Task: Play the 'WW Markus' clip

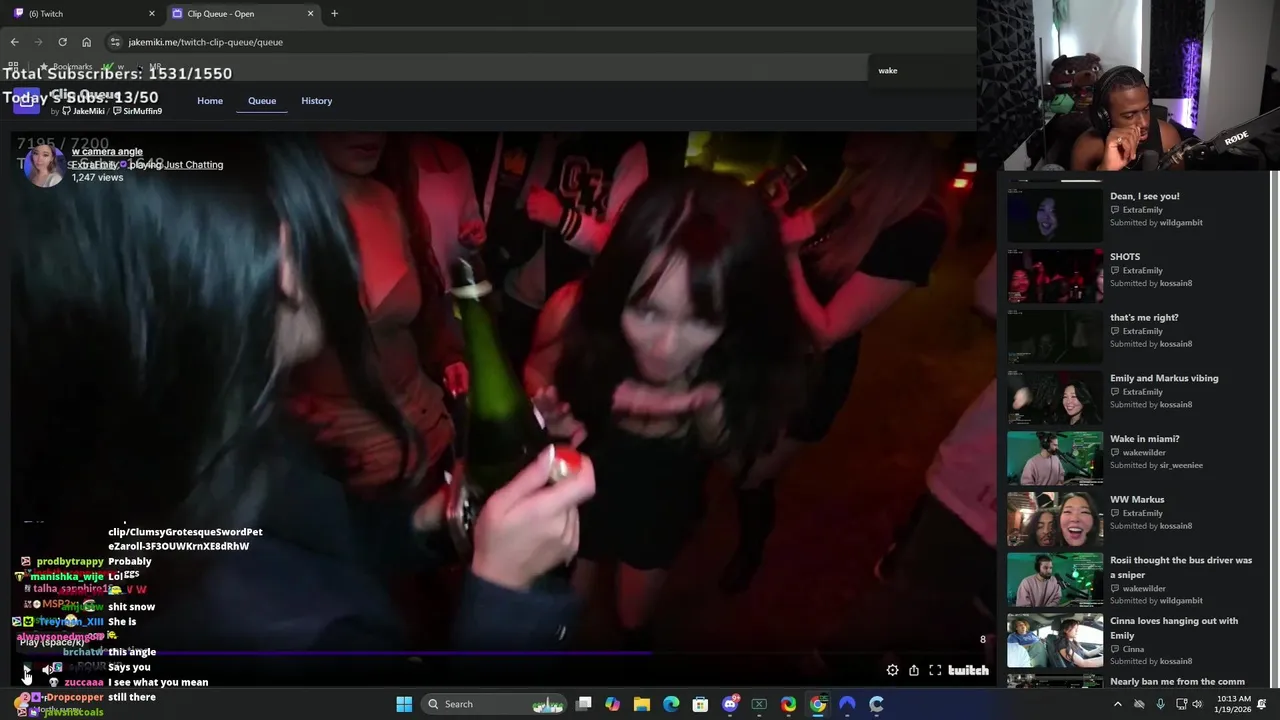Action: pos(1055,518)
